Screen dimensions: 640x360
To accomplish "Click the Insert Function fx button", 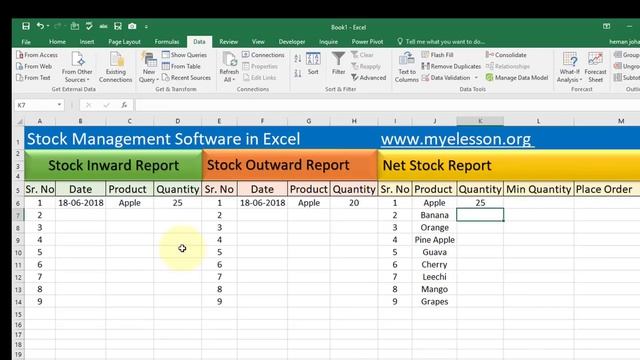I will (x=124, y=105).
